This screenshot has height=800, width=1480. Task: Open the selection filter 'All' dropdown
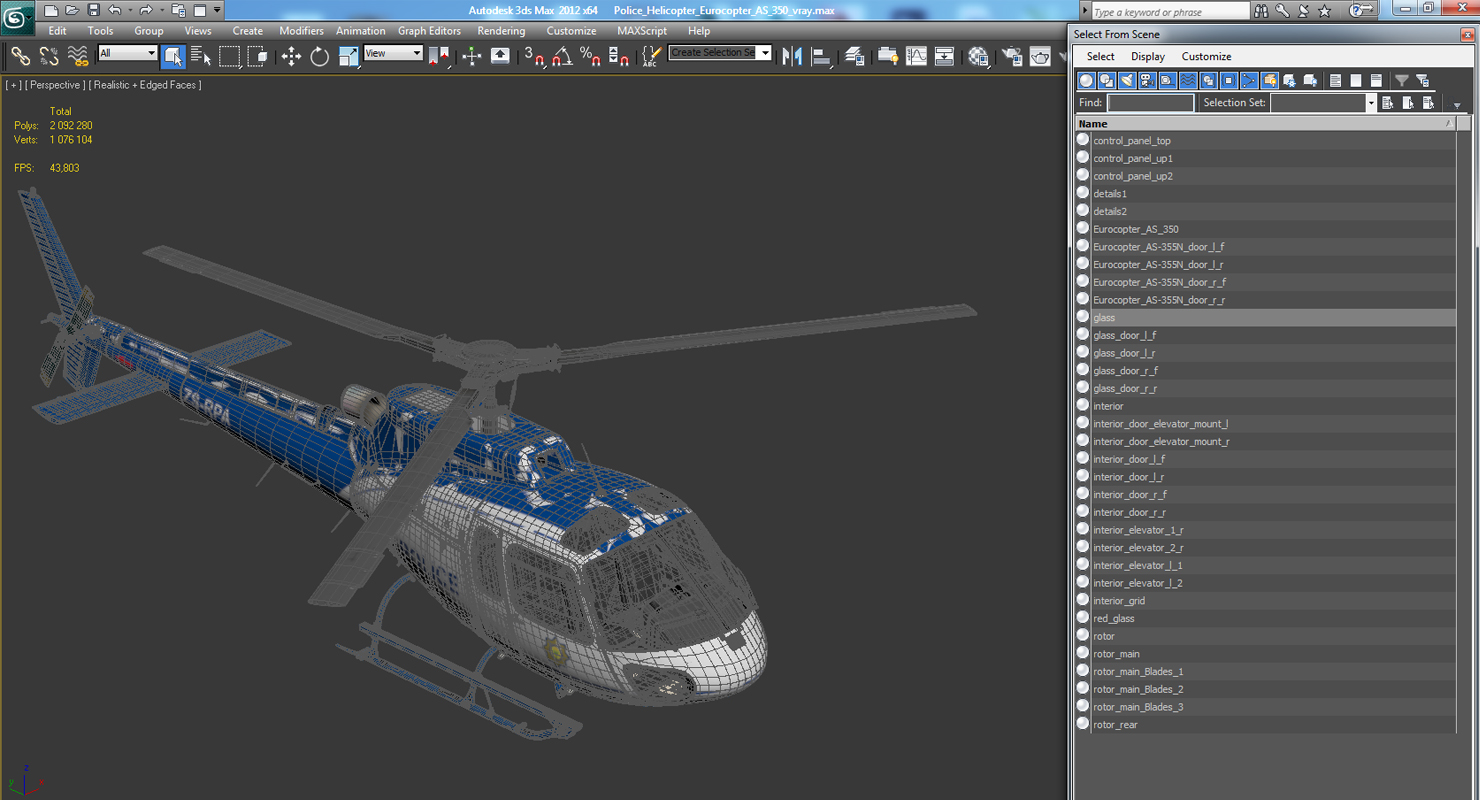128,53
